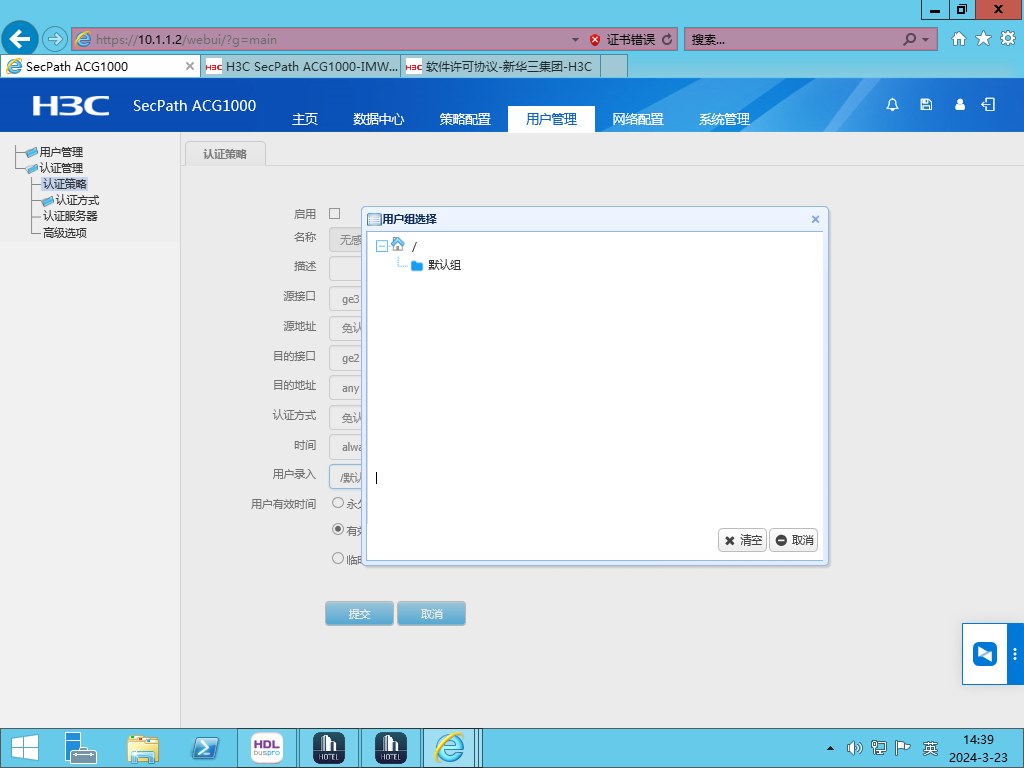
Task: Click the save configuration disk icon
Action: 925,104
